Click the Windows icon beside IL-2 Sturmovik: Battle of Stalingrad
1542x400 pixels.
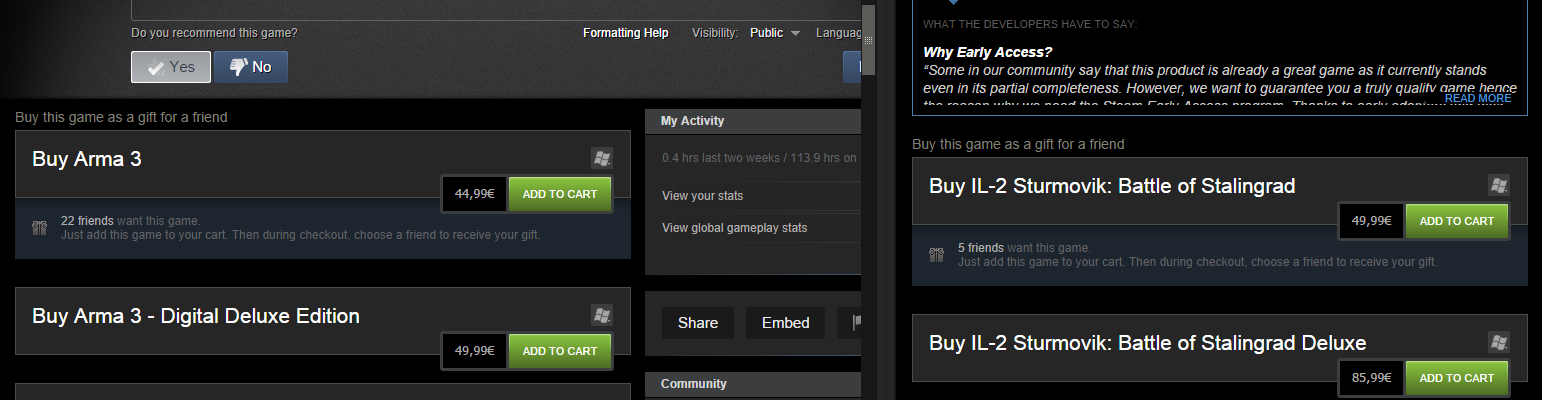(x=1498, y=184)
